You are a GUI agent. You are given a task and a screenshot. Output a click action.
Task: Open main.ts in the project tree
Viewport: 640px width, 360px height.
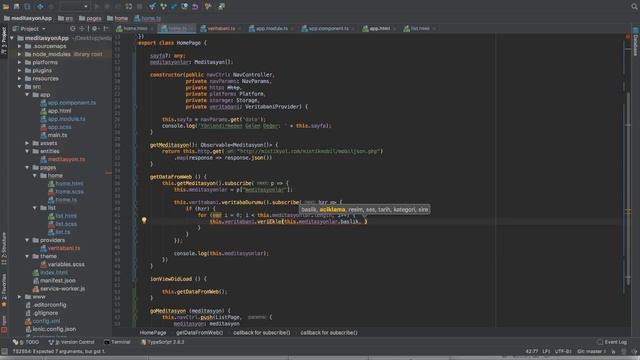58,135
